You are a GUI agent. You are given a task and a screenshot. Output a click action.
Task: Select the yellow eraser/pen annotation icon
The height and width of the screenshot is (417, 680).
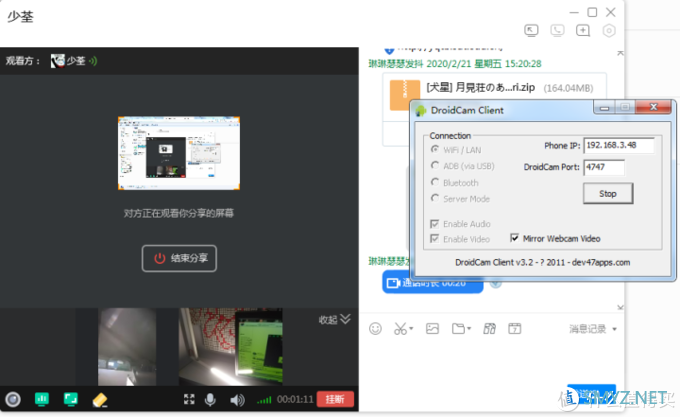pos(100,400)
